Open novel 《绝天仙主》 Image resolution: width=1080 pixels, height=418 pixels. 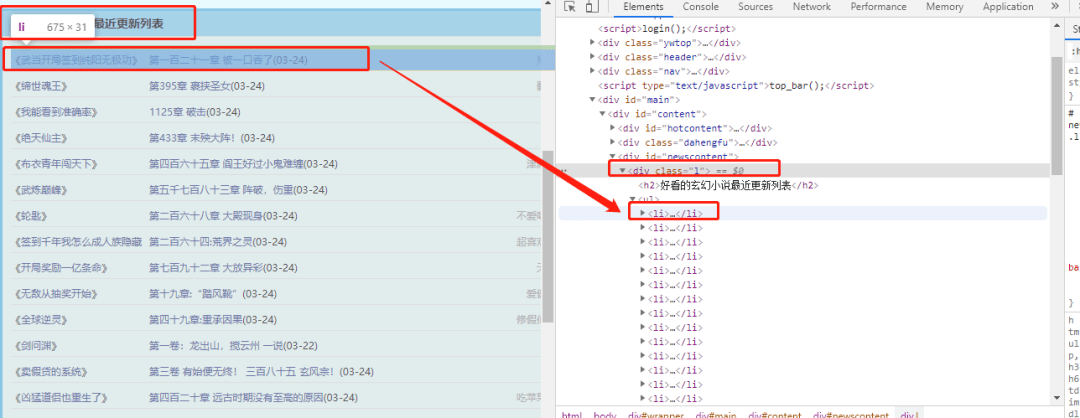point(41,138)
